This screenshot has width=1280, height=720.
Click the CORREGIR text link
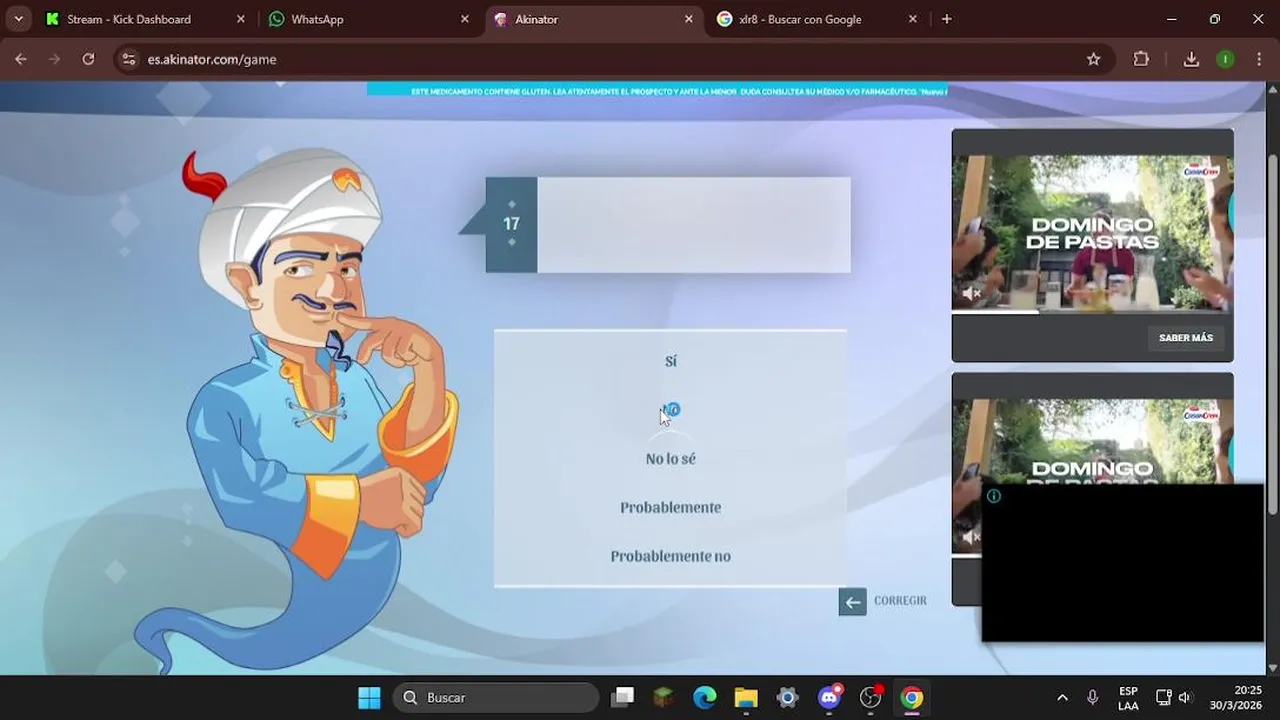pyautogui.click(x=900, y=601)
